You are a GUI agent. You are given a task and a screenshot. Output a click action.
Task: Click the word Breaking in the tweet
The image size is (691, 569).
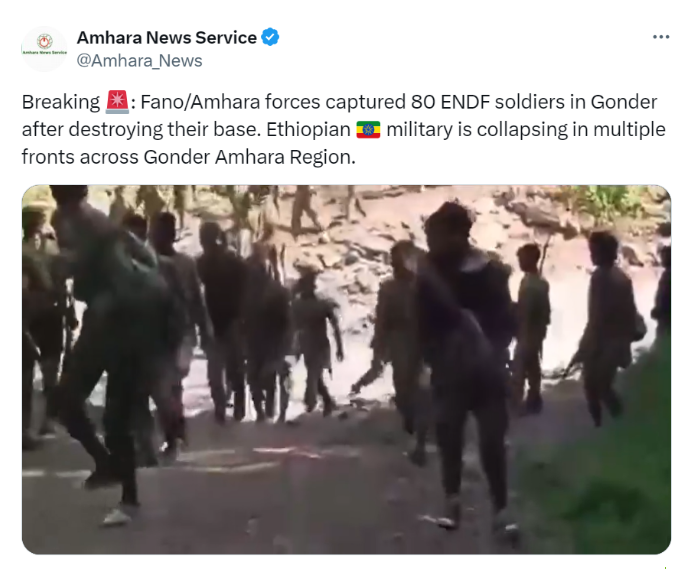tap(61, 102)
